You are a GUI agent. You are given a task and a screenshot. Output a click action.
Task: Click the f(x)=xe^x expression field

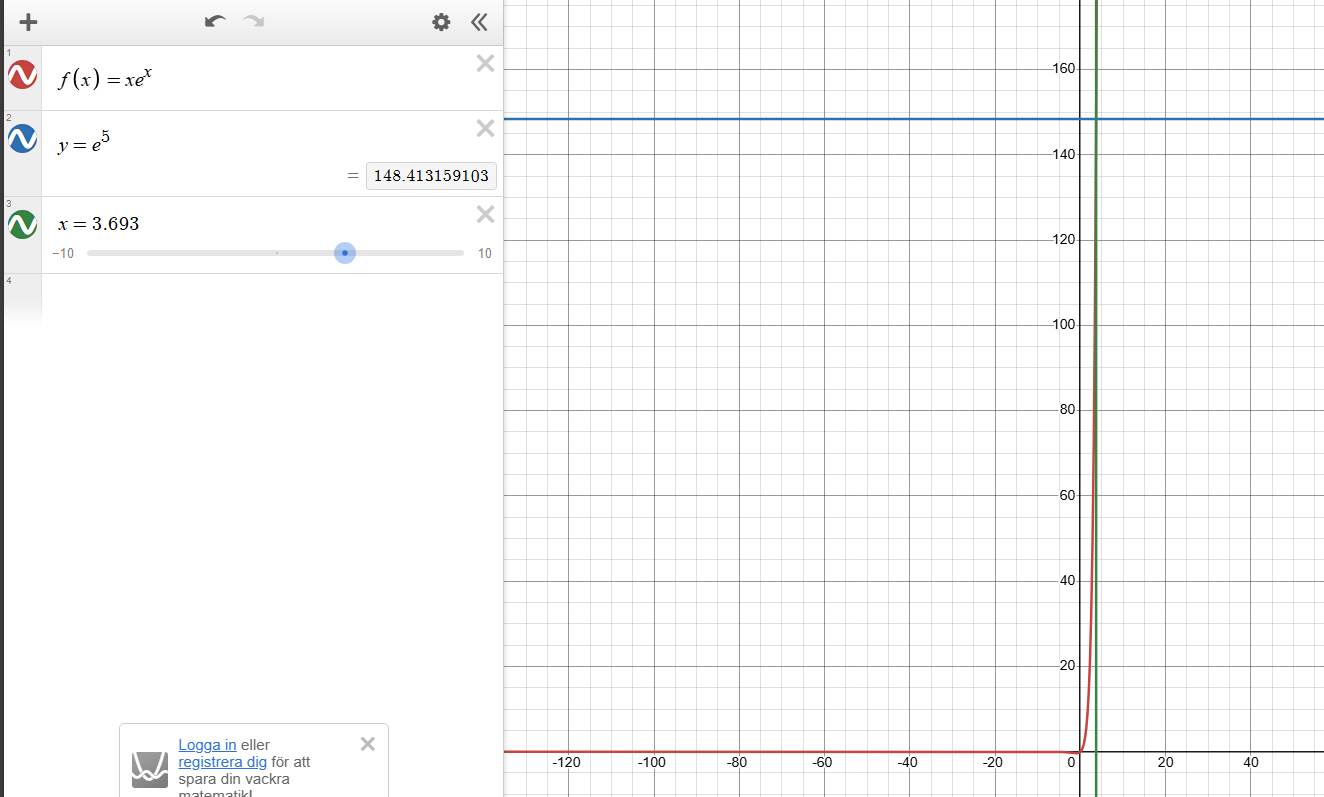point(250,78)
